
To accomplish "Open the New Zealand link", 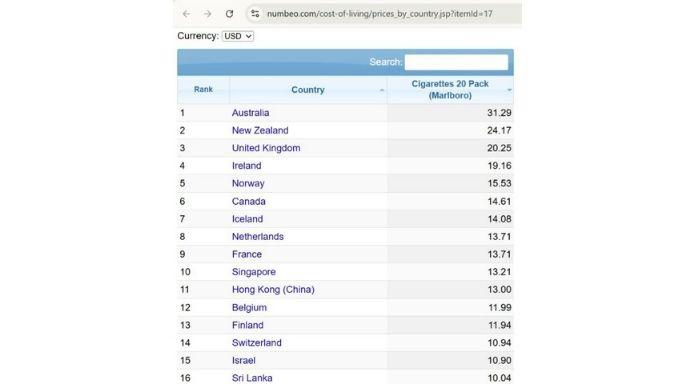I will [x=260, y=131].
